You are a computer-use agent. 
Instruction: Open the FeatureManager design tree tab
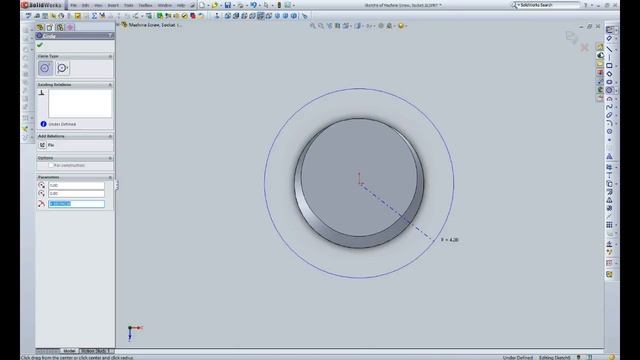(x=40, y=27)
